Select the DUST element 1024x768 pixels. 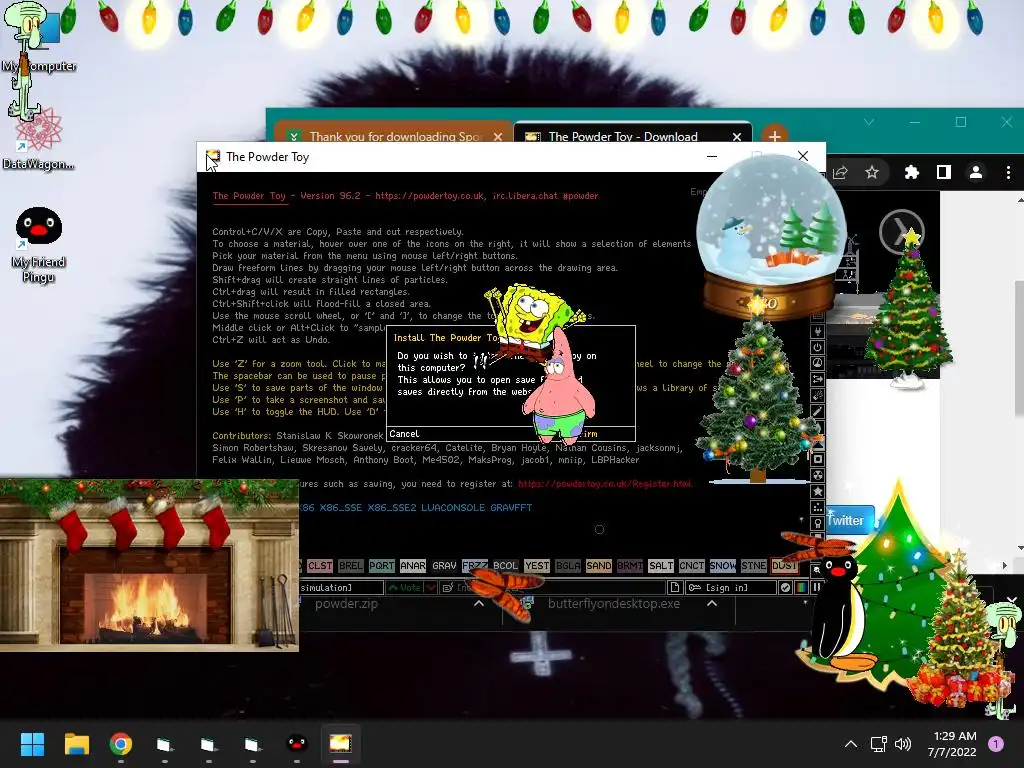coord(784,566)
